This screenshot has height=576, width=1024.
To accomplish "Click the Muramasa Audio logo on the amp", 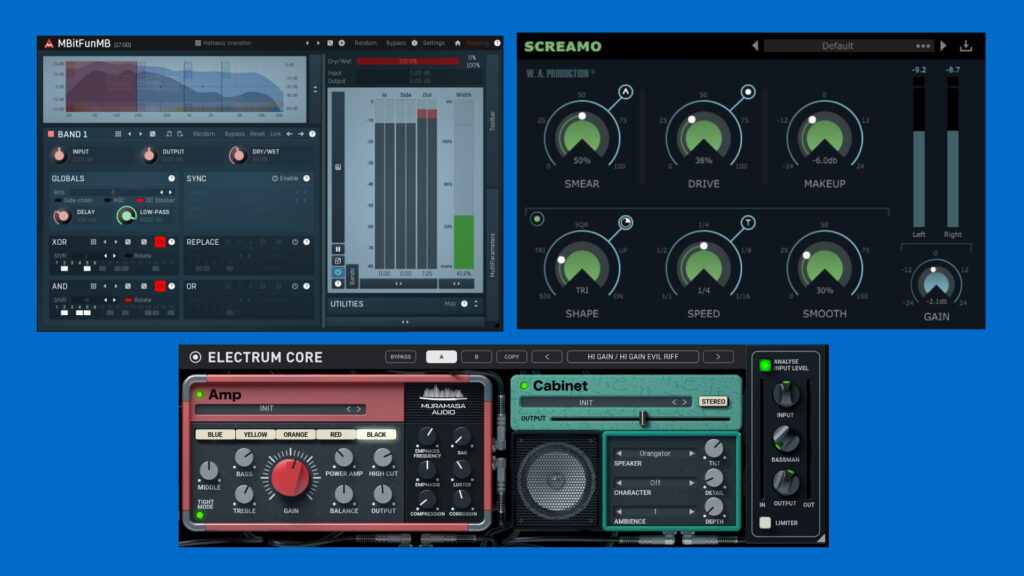I will (x=443, y=399).
